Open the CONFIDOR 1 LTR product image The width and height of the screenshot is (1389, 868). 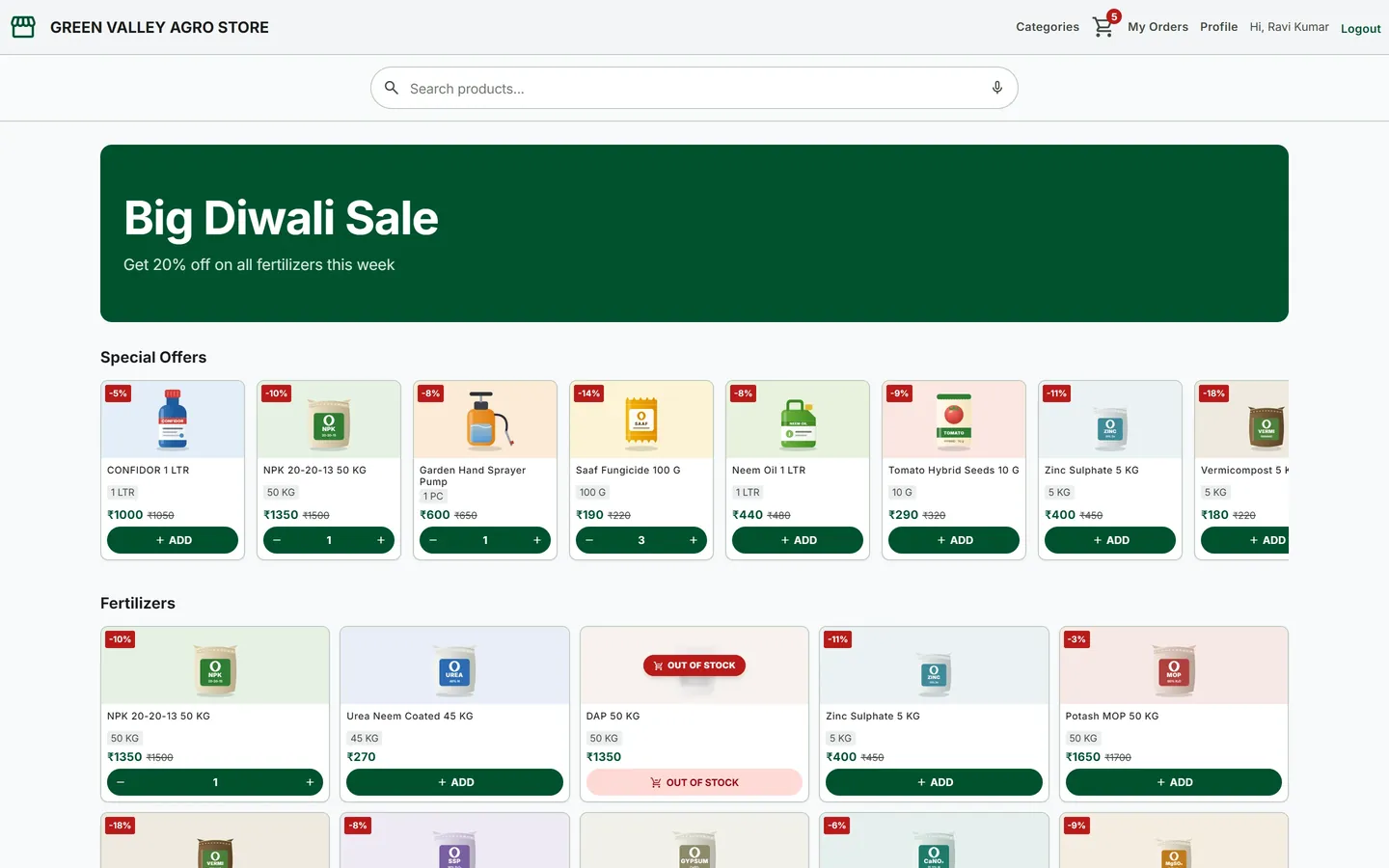[x=173, y=420]
